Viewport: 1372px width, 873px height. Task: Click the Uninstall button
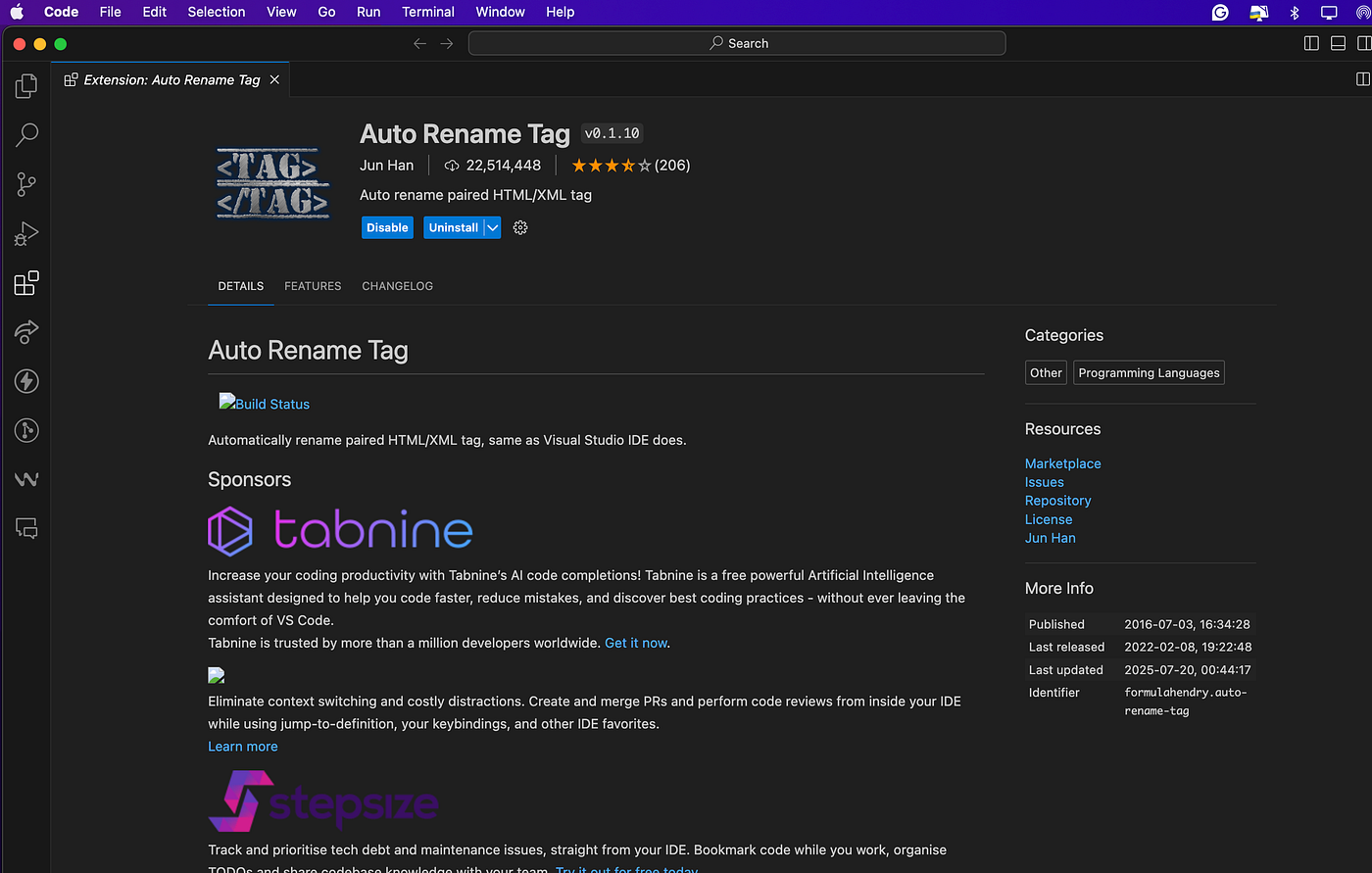pyautogui.click(x=454, y=227)
